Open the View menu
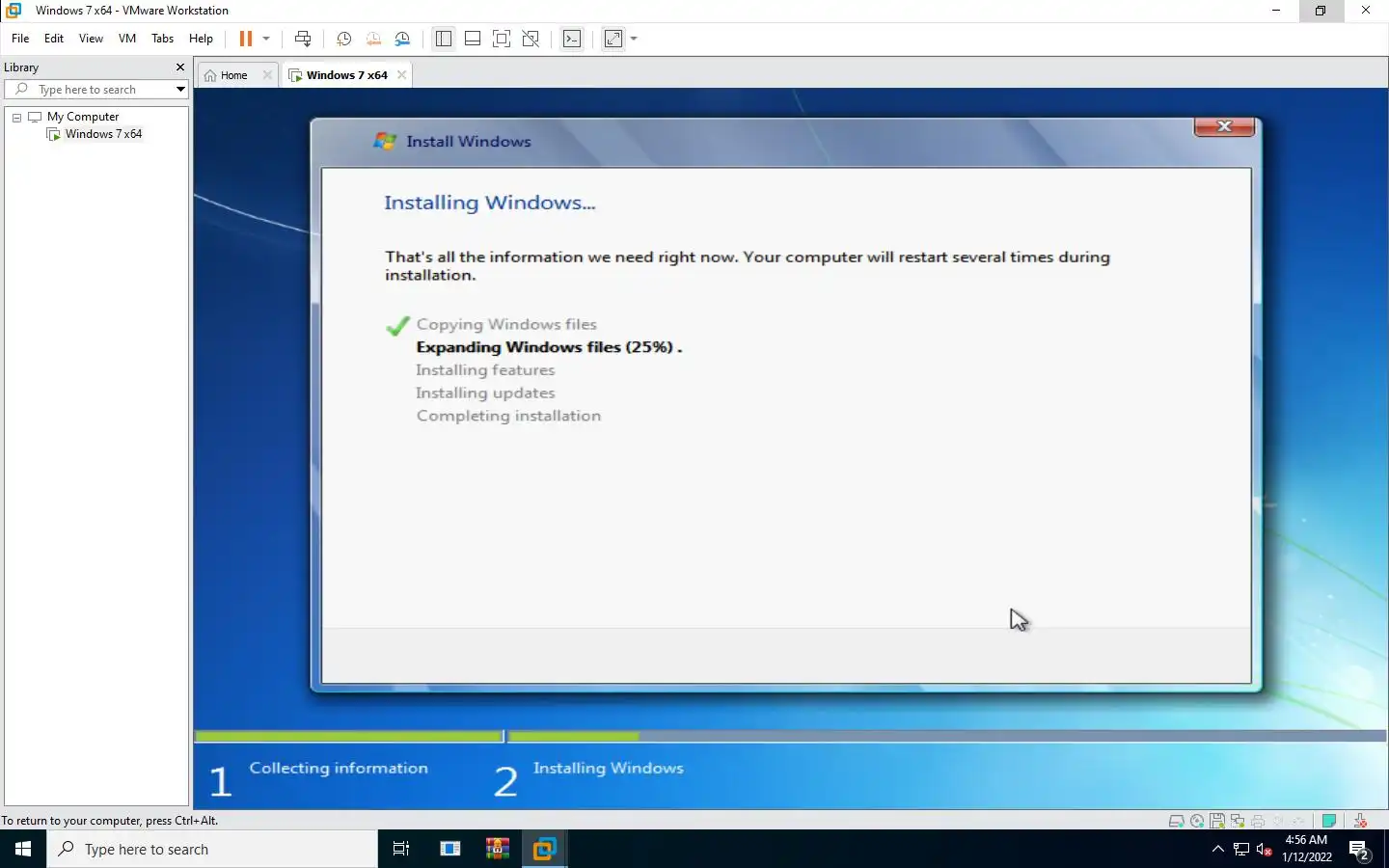 click(x=91, y=39)
